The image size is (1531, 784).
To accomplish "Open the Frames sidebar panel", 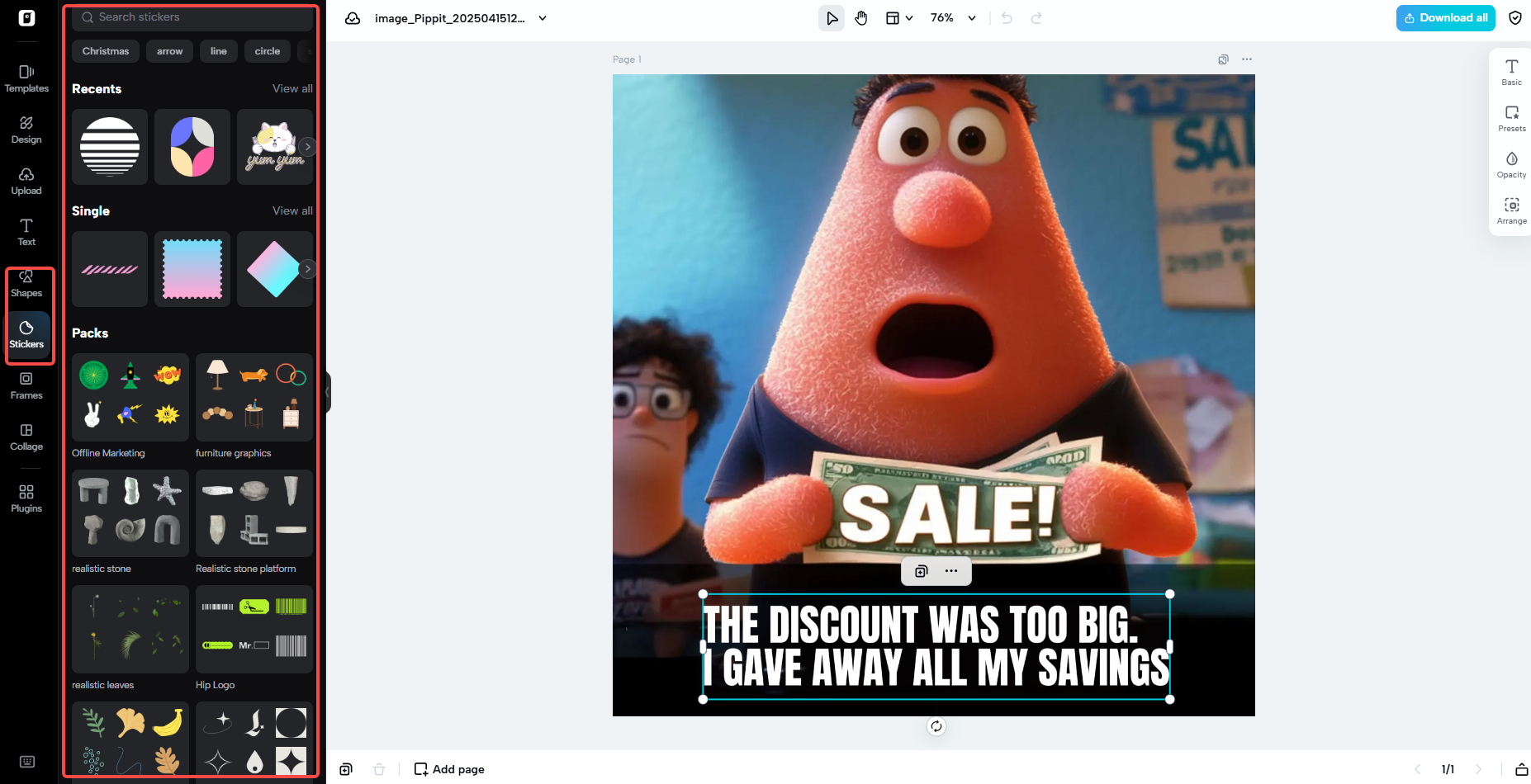I will (26, 386).
